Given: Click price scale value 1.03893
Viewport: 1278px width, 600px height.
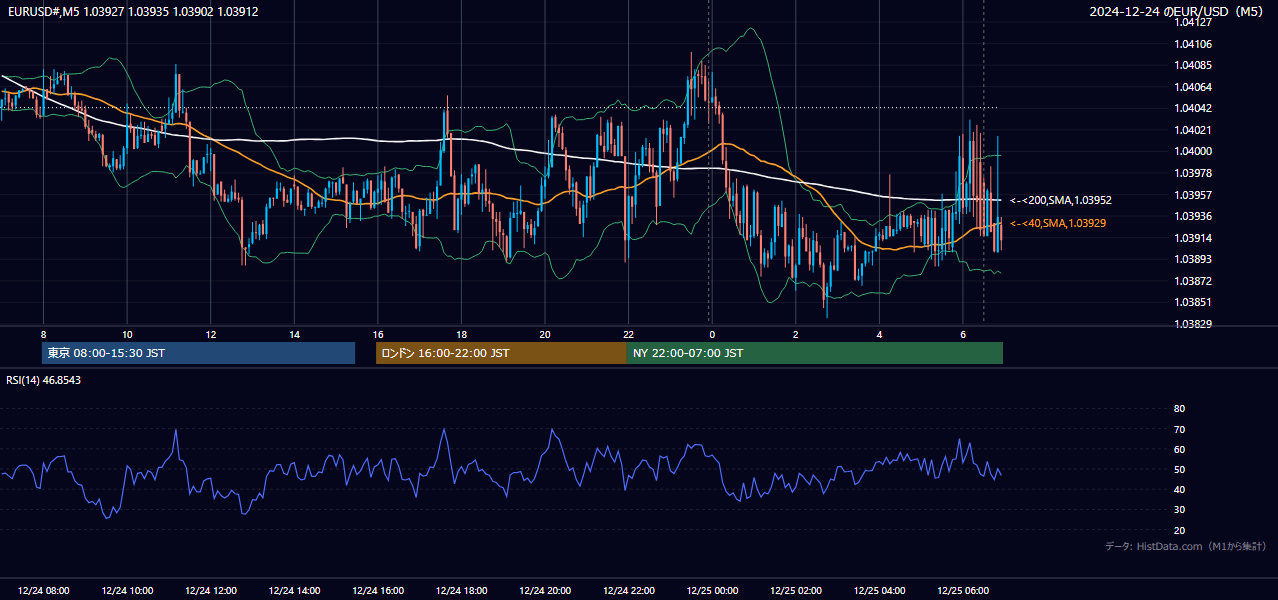Looking at the screenshot, I should (1193, 259).
